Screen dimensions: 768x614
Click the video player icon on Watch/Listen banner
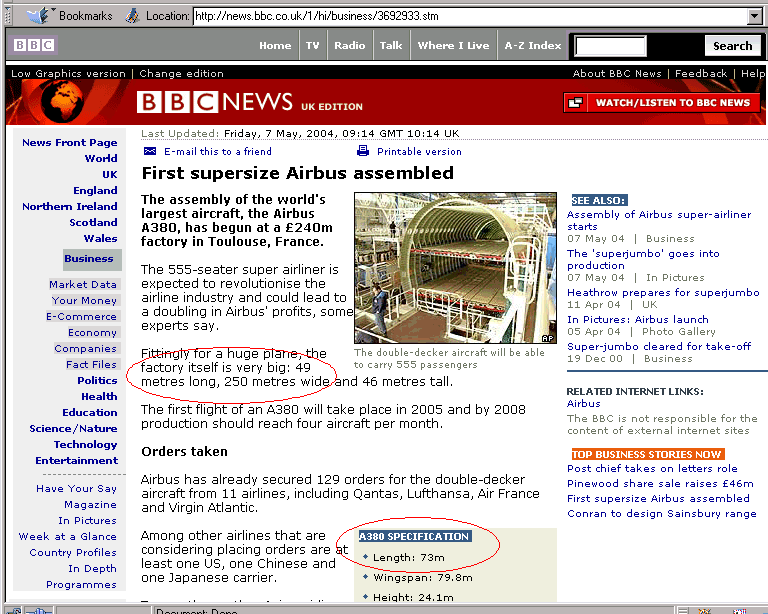pos(575,103)
